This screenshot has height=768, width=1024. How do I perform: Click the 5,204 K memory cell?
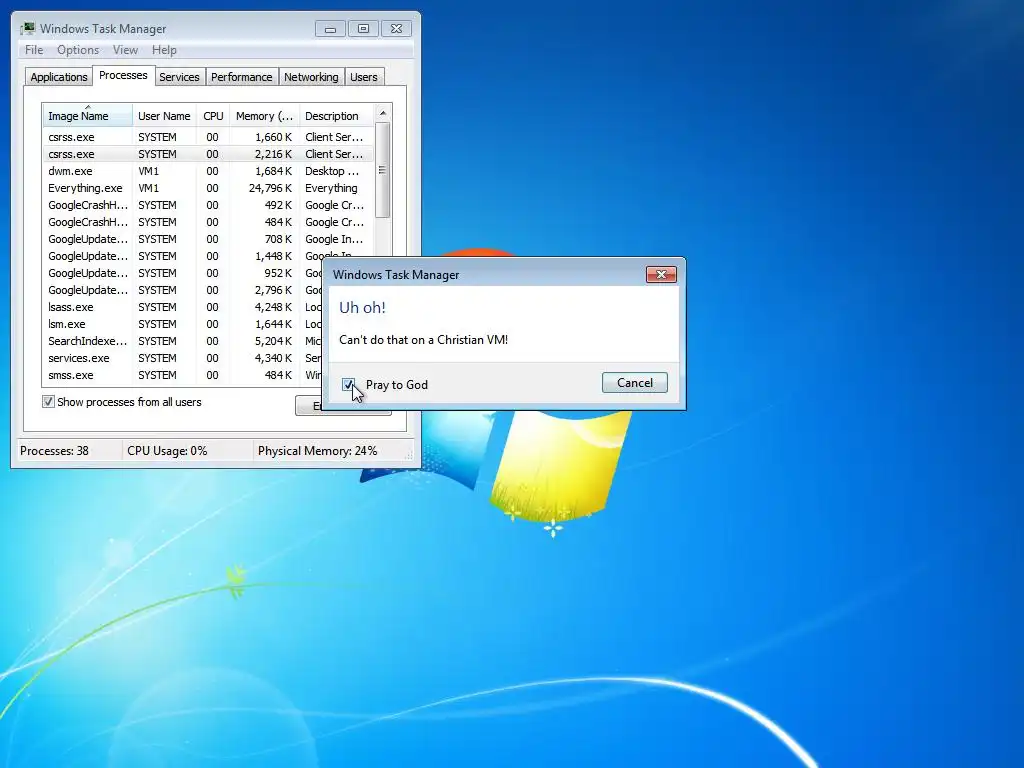pyautogui.click(x=274, y=341)
